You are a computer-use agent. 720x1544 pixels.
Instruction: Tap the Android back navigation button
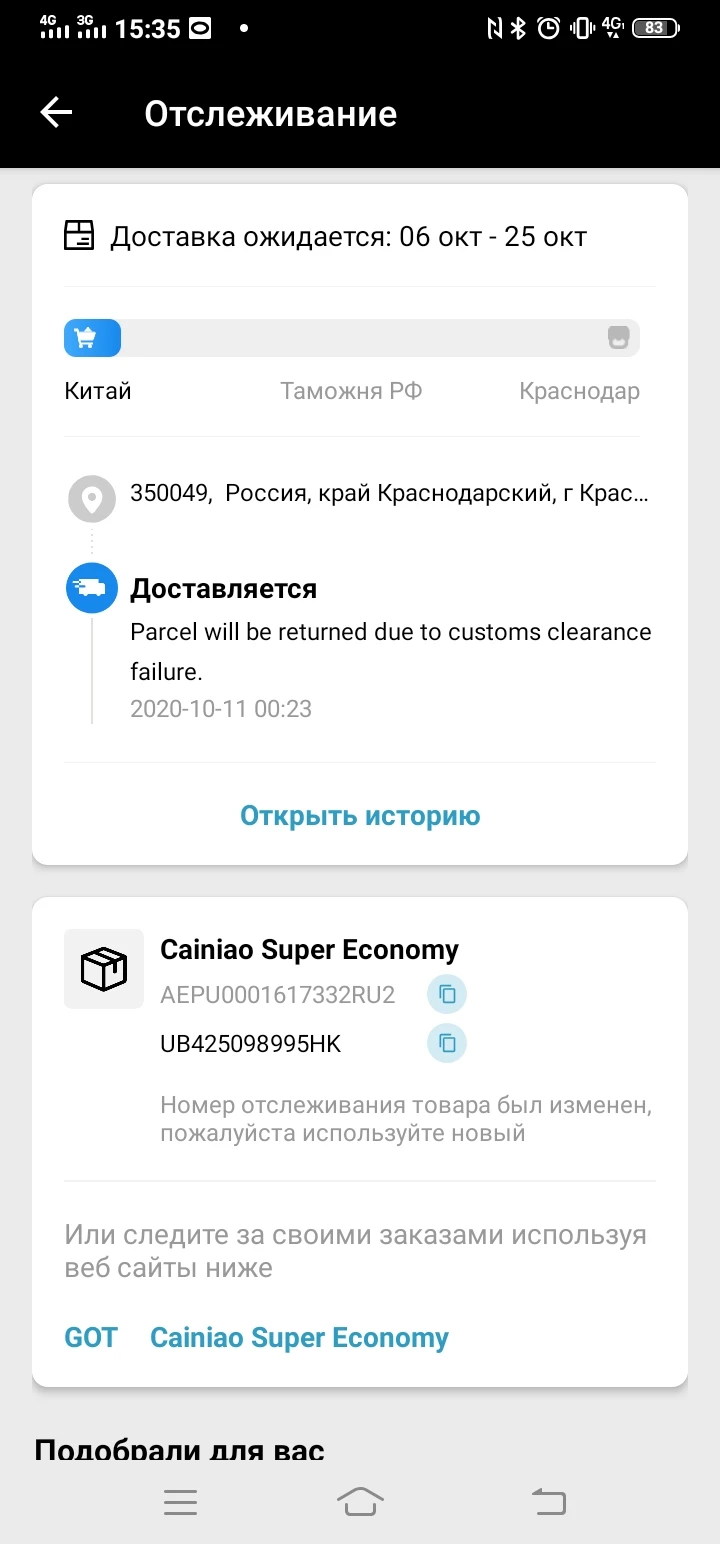[x=548, y=1501]
